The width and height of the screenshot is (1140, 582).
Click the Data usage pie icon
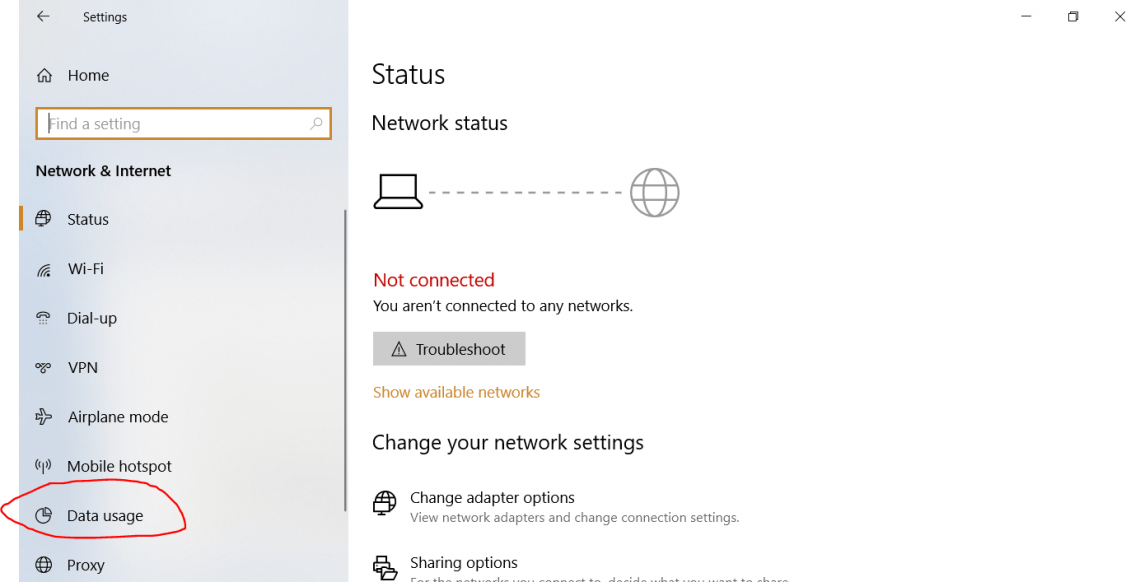pyautogui.click(x=43, y=516)
